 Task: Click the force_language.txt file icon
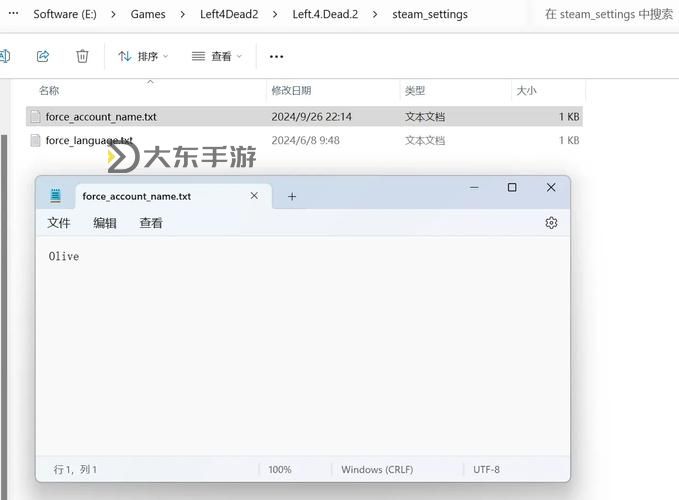point(36,140)
